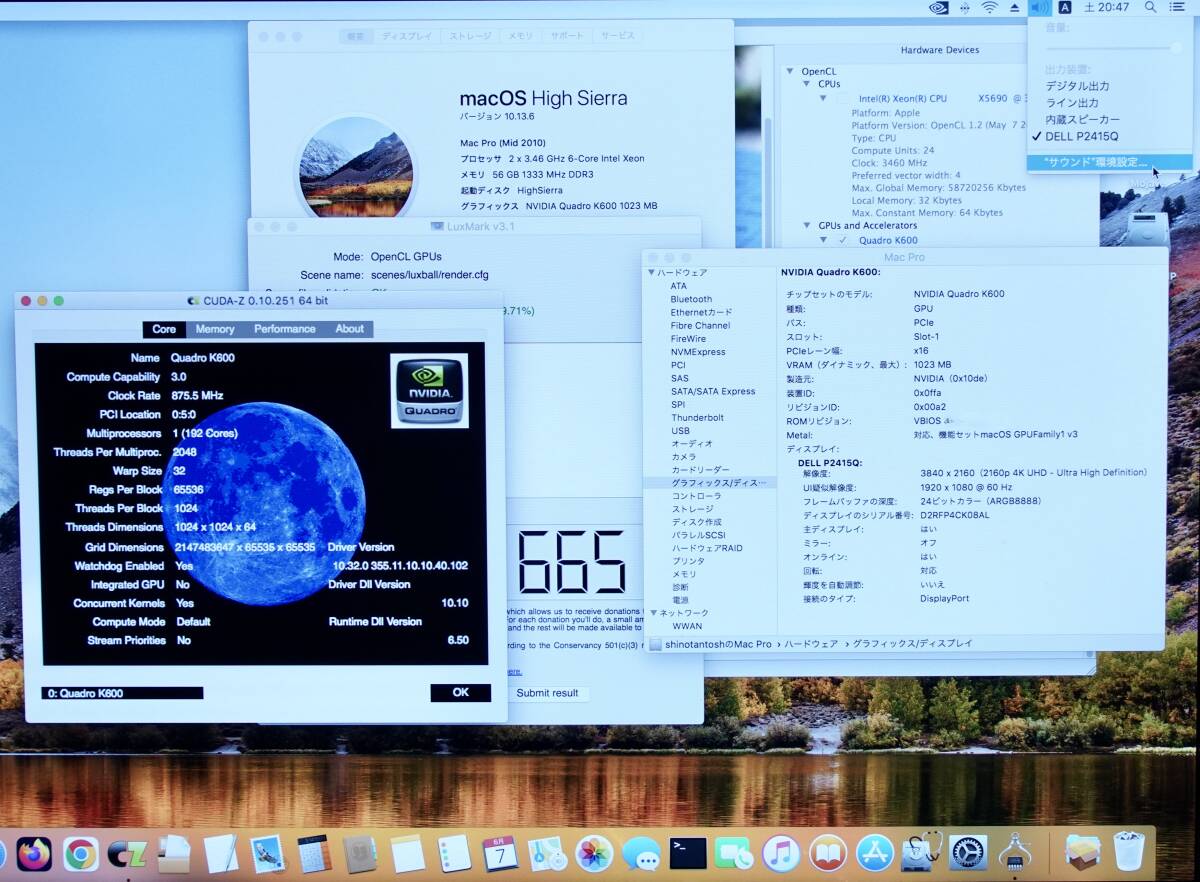Open the input source 'A' menu
Viewport: 1200px width, 882px height.
1065,7
